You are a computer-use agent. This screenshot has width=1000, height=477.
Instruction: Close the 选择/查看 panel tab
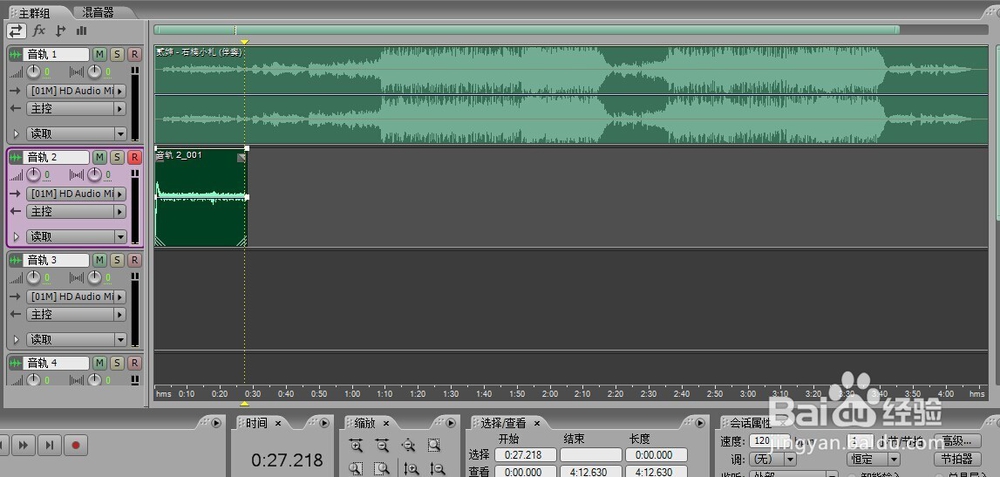537,423
